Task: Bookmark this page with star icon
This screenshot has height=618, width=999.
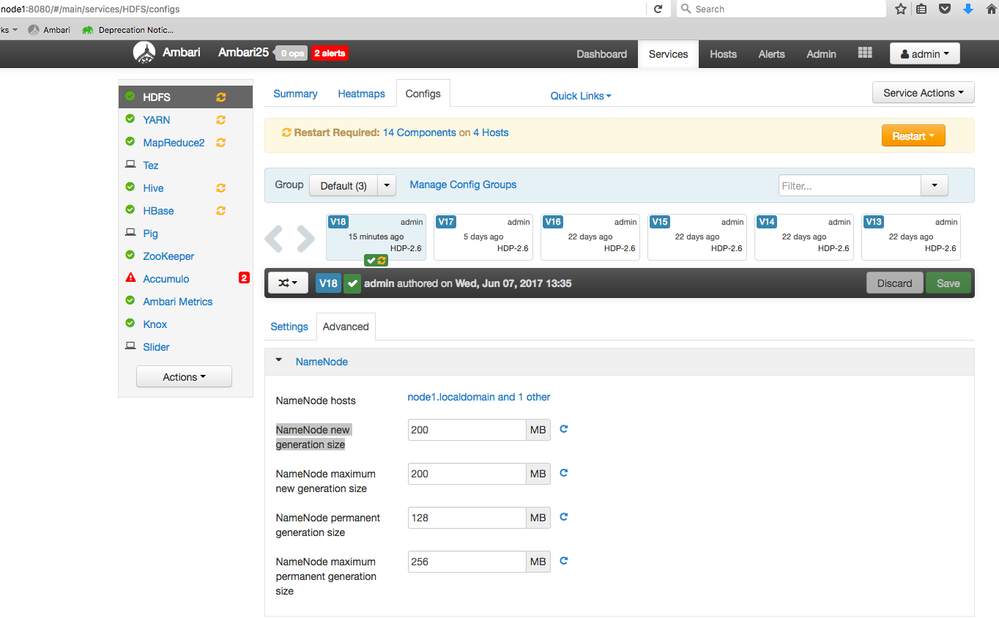Action: [x=900, y=9]
